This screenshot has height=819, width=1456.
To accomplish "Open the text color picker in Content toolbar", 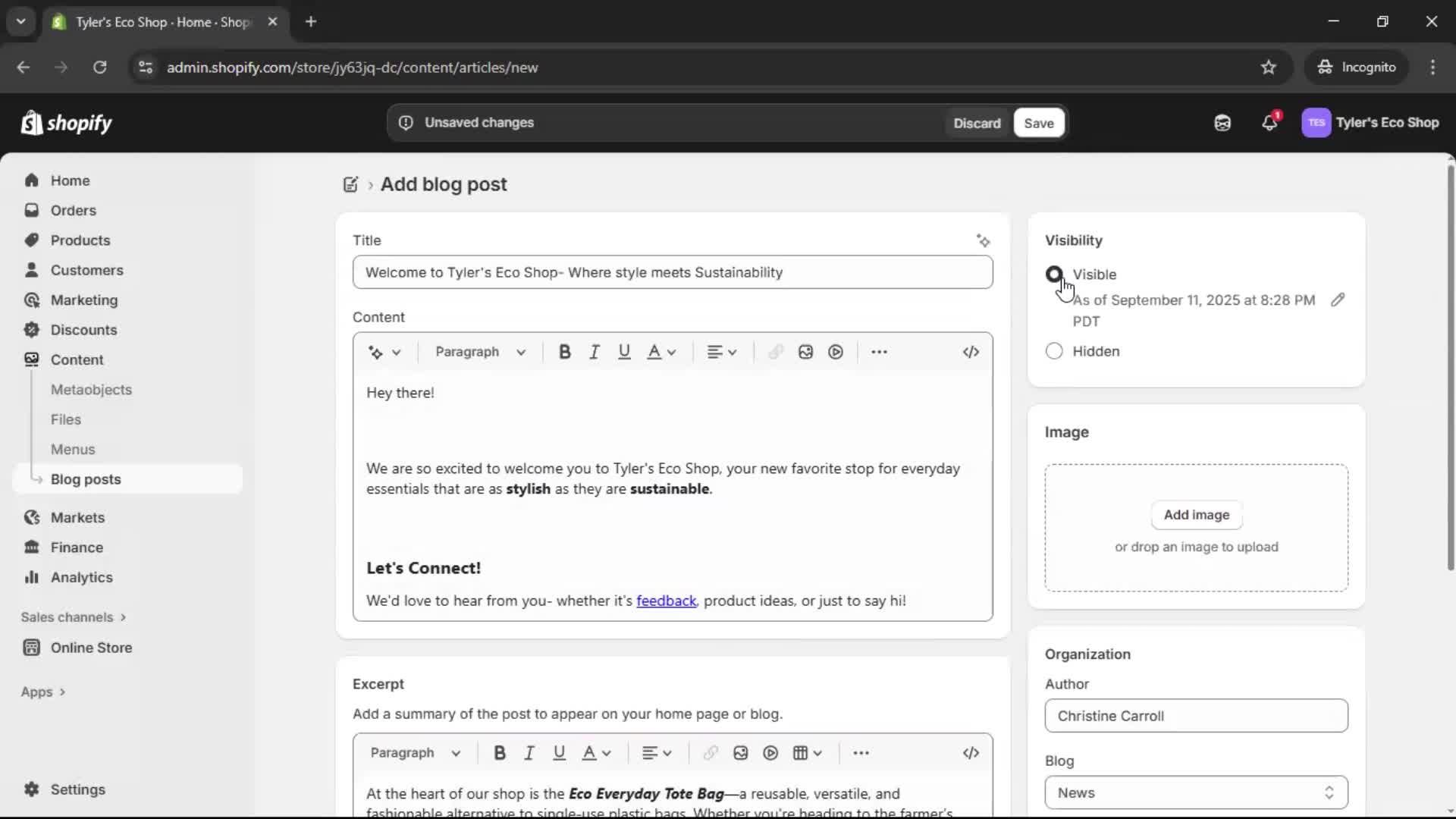I will click(x=661, y=351).
